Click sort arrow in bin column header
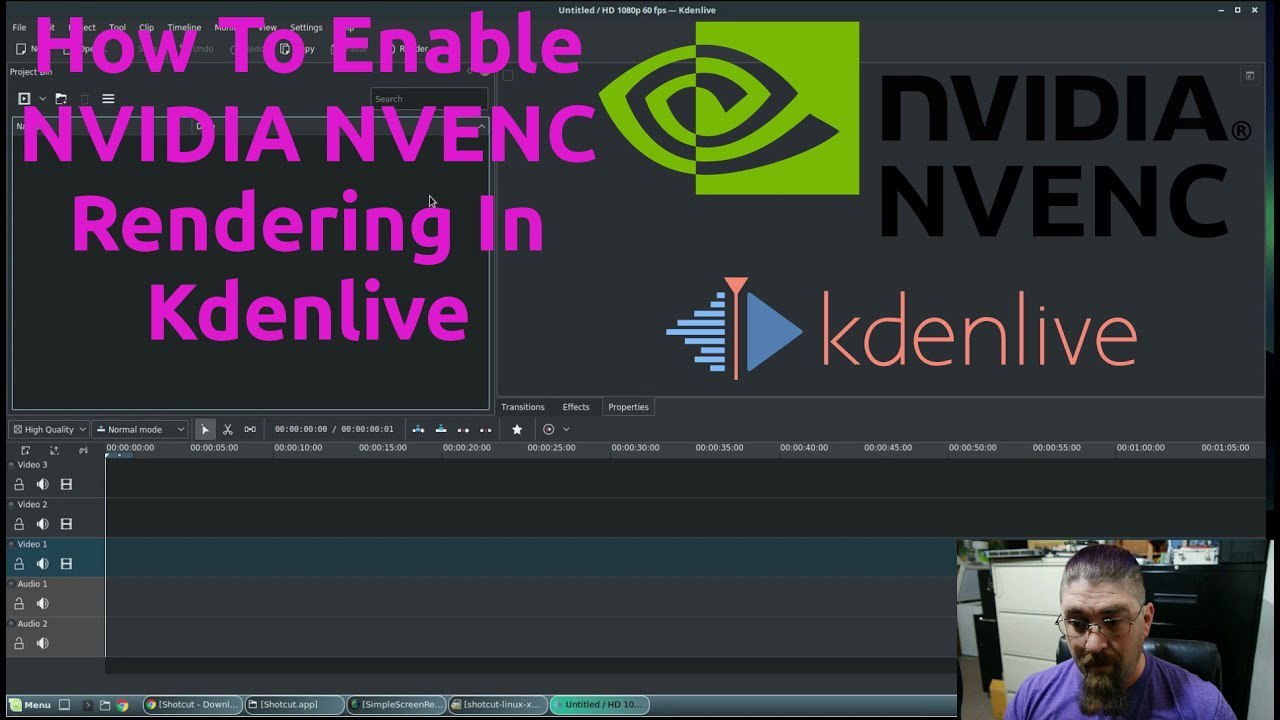The width and height of the screenshot is (1280, 720). tap(481, 126)
